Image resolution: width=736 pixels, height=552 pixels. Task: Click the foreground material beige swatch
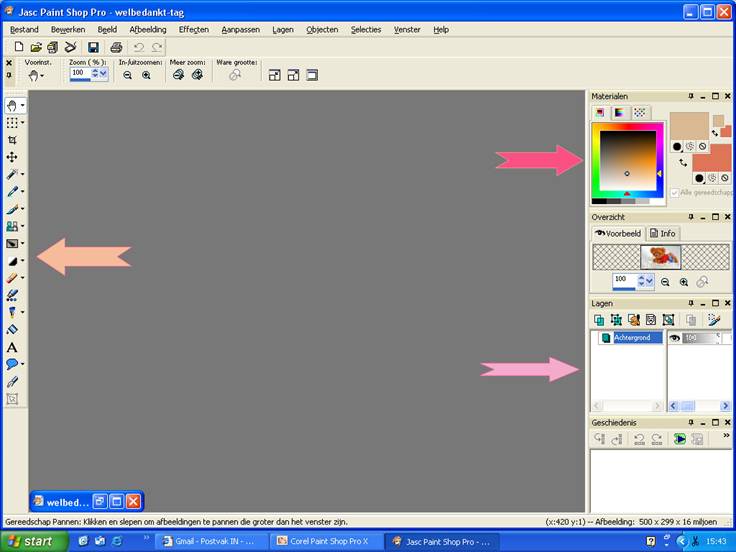[689, 126]
